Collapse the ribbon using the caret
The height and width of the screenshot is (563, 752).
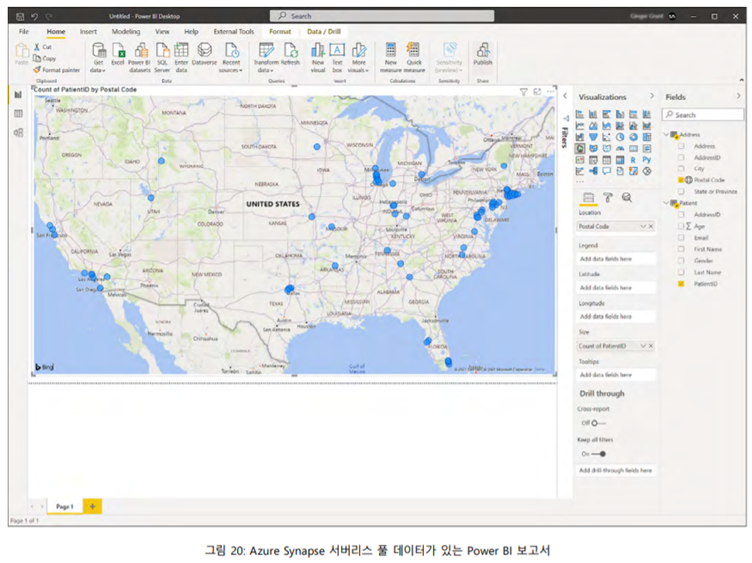(741, 80)
